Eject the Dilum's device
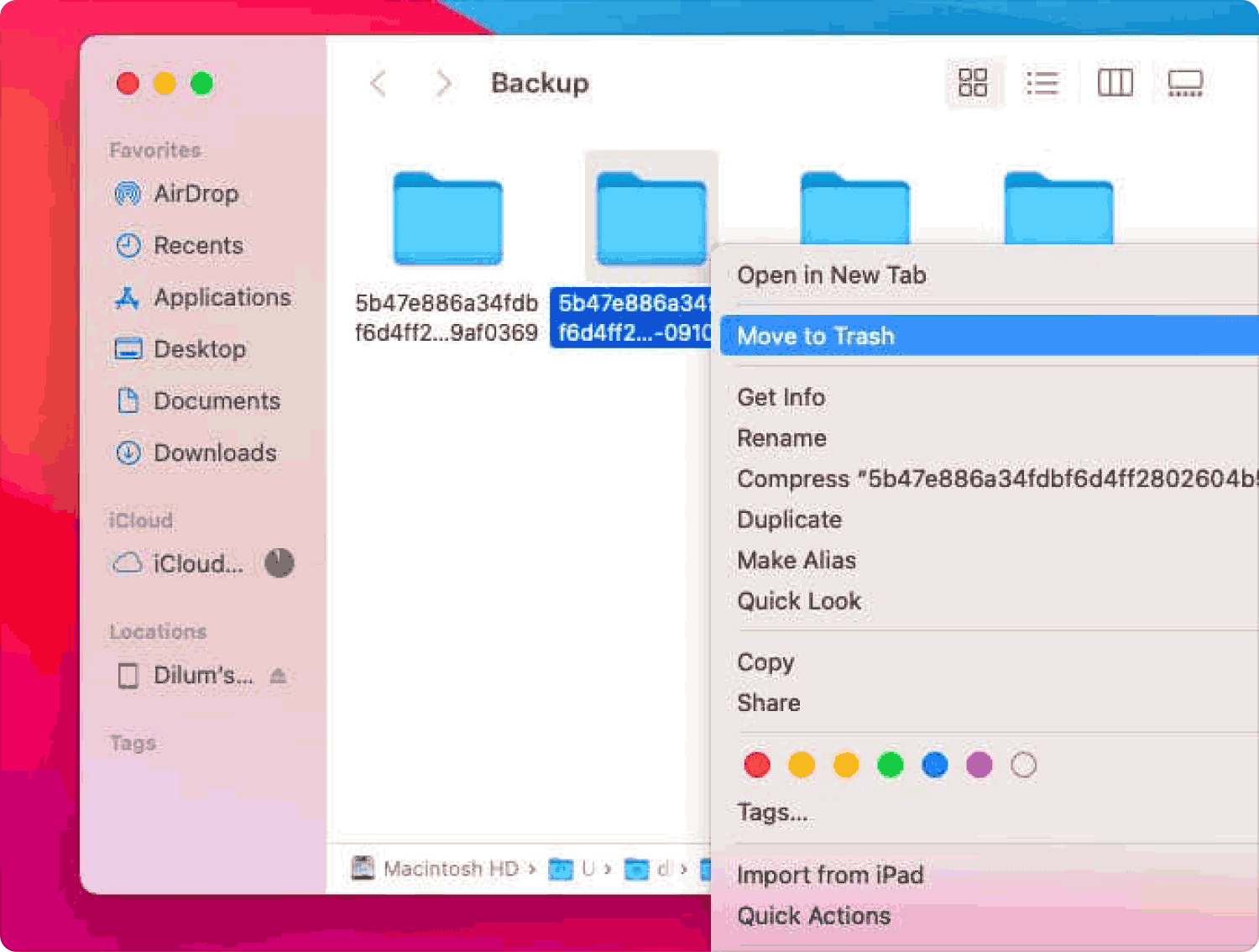The width and height of the screenshot is (1259, 952). (x=279, y=676)
